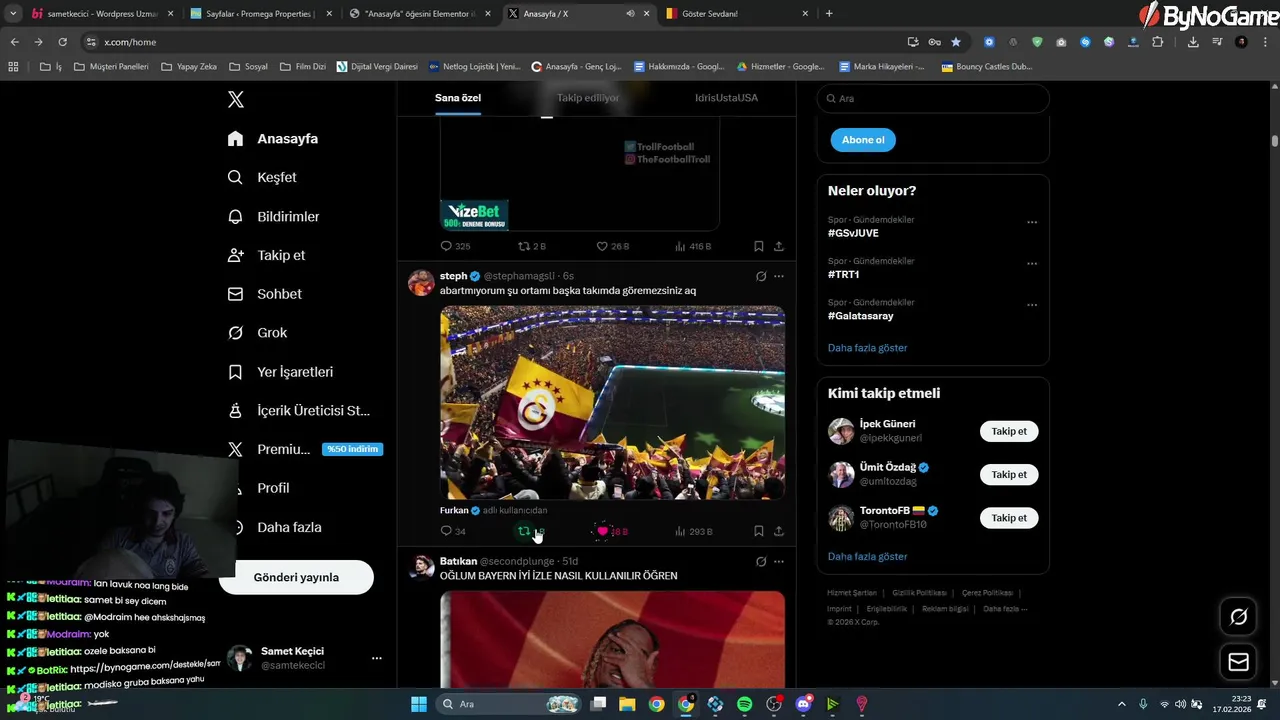
Task: Bookmark steph's post
Action: tap(759, 531)
